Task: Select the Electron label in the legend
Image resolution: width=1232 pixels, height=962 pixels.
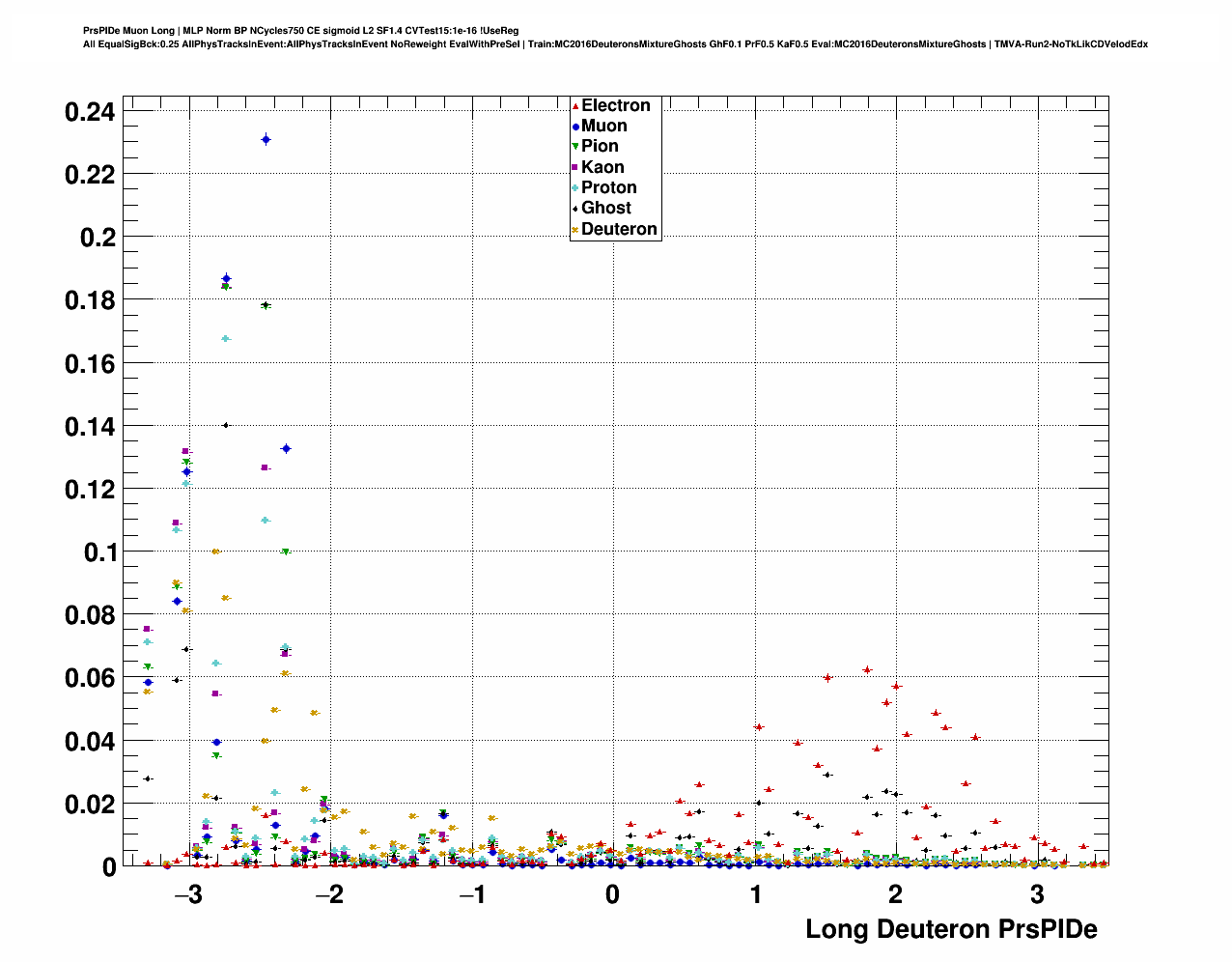Action: 615,106
